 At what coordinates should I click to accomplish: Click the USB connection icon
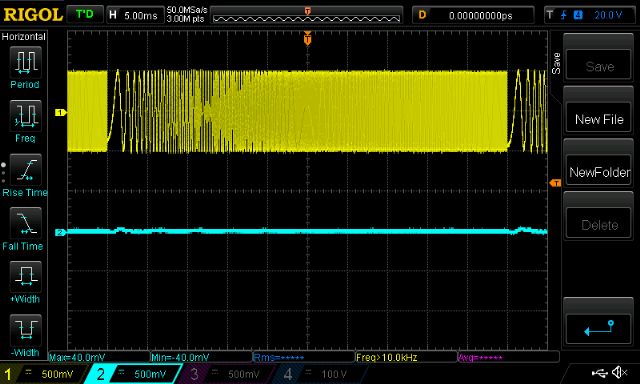600,373
